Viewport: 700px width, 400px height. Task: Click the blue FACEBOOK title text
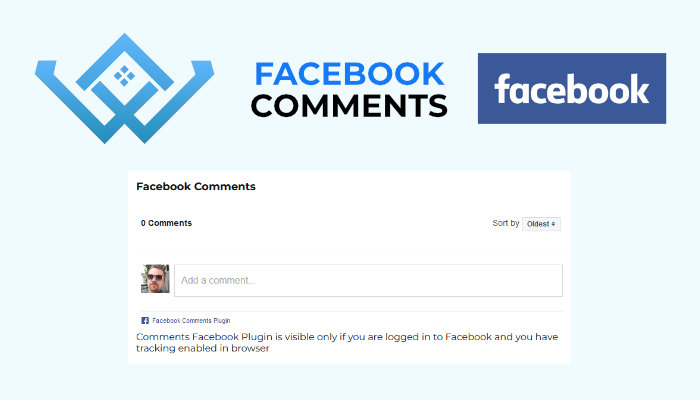coord(350,74)
